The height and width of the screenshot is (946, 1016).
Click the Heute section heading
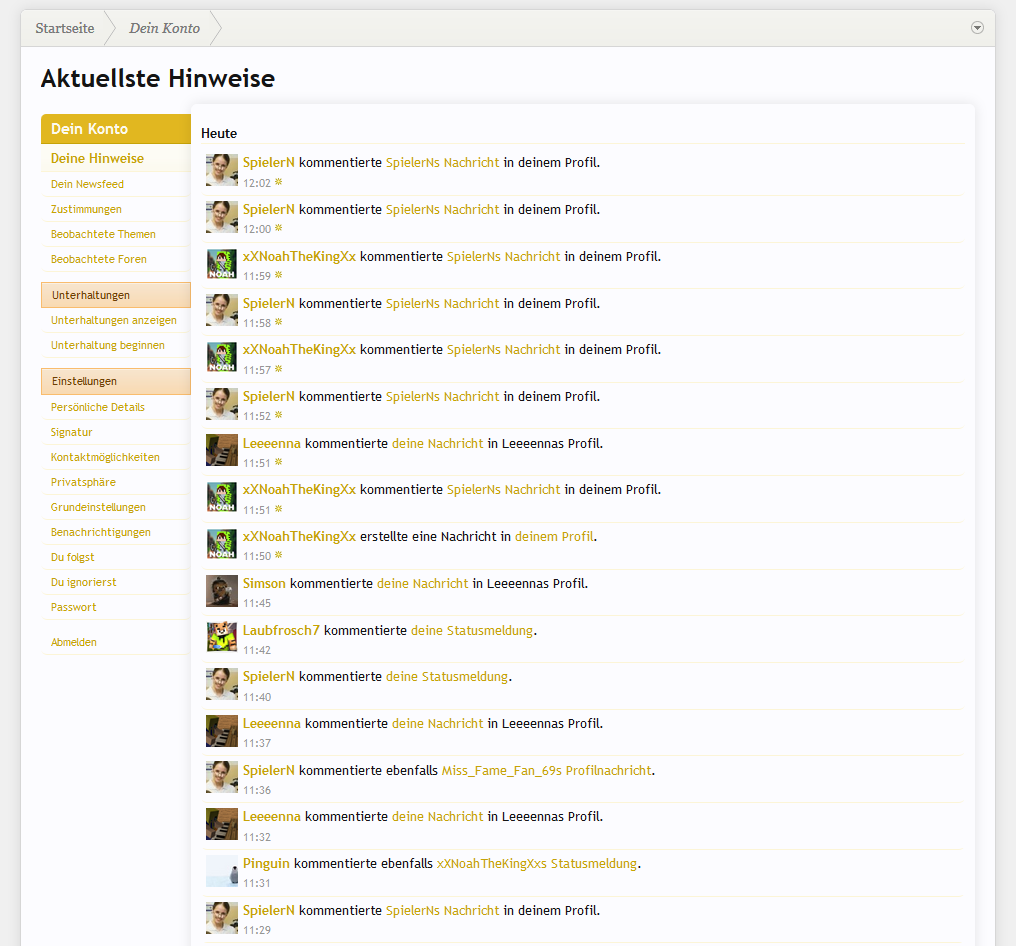pyautogui.click(x=219, y=133)
